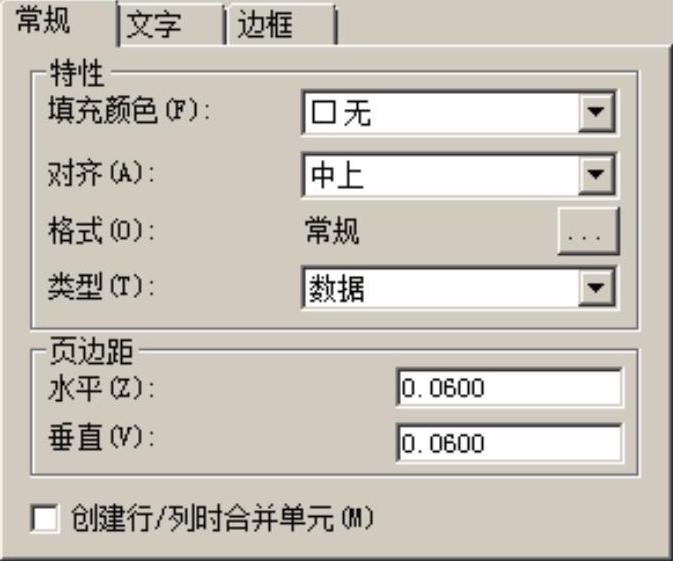This screenshot has width=673, height=561.
Task: Expand the 填充颜色 dropdown arrow
Action: (x=597, y=113)
